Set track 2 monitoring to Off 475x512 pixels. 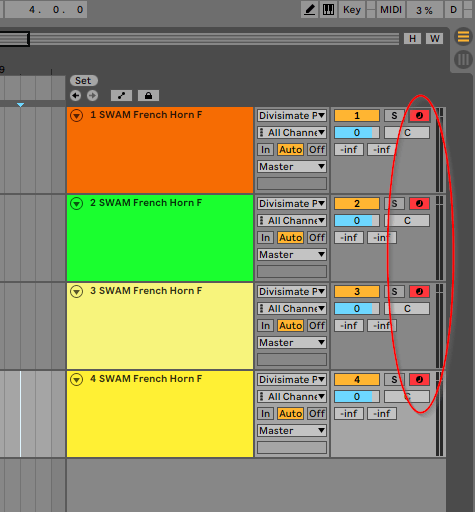click(x=317, y=238)
